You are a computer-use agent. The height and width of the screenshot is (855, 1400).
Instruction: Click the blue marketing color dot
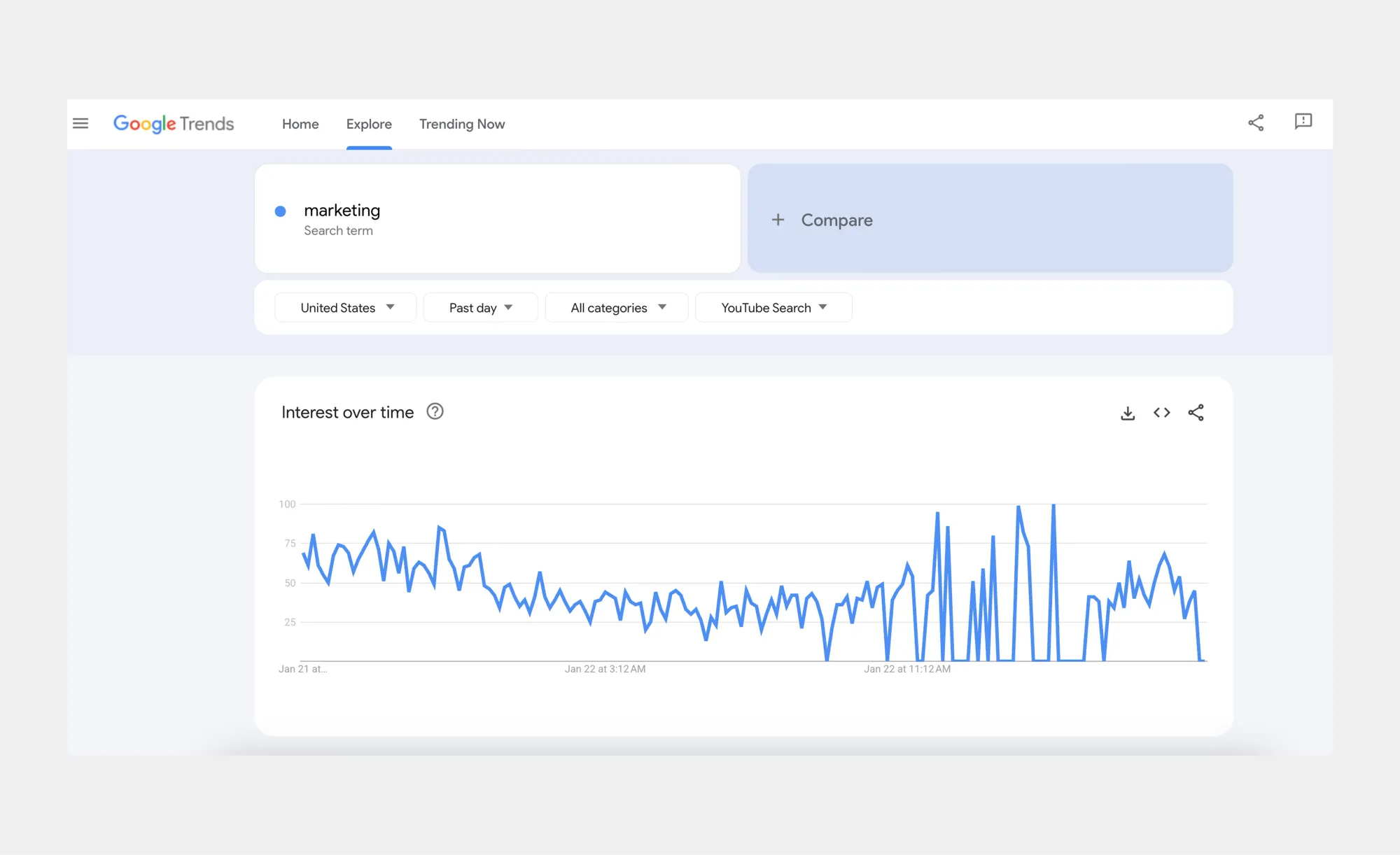(280, 211)
